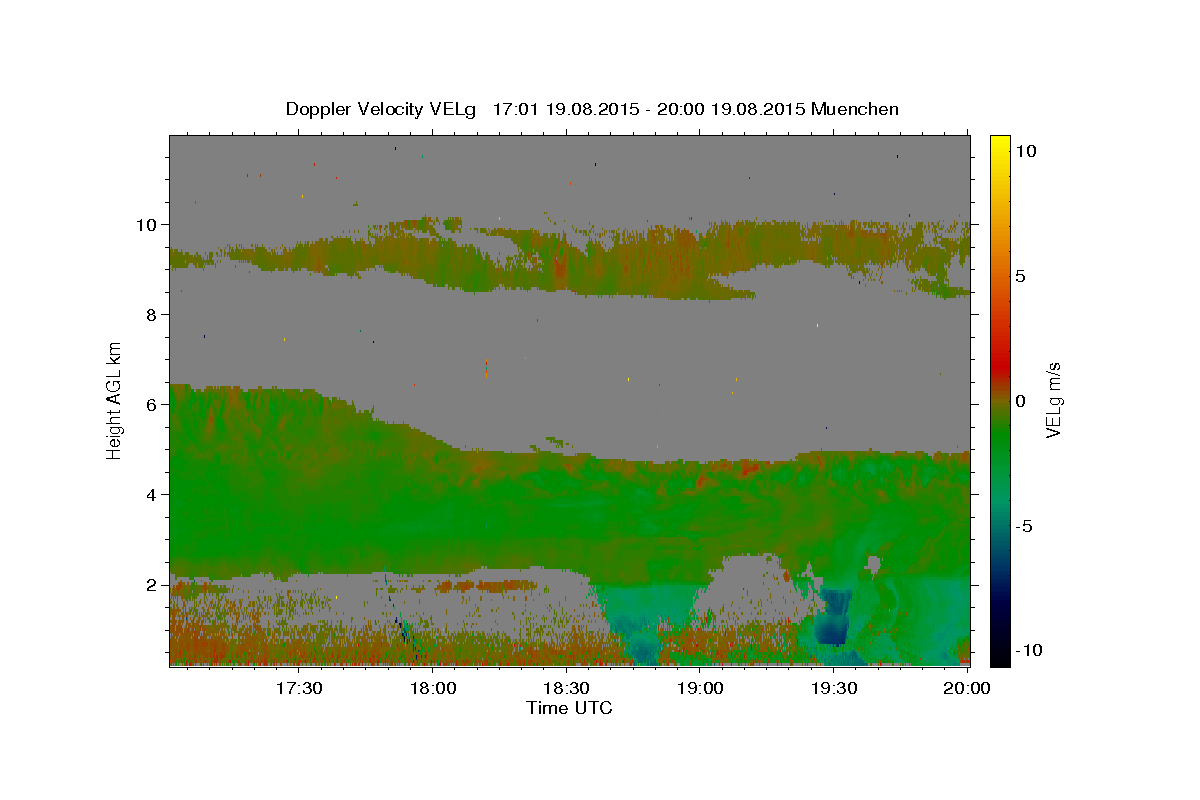Click the height tick label 6
The image size is (1200, 800).
[x=152, y=405]
